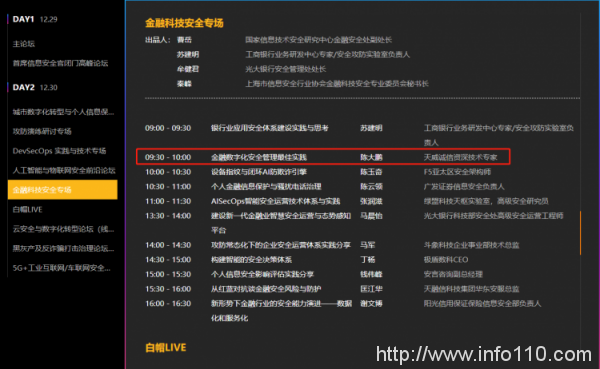Click the 16:00 - 16:30 time slot
Viewport: 600px width, 369px height.
click(168, 304)
